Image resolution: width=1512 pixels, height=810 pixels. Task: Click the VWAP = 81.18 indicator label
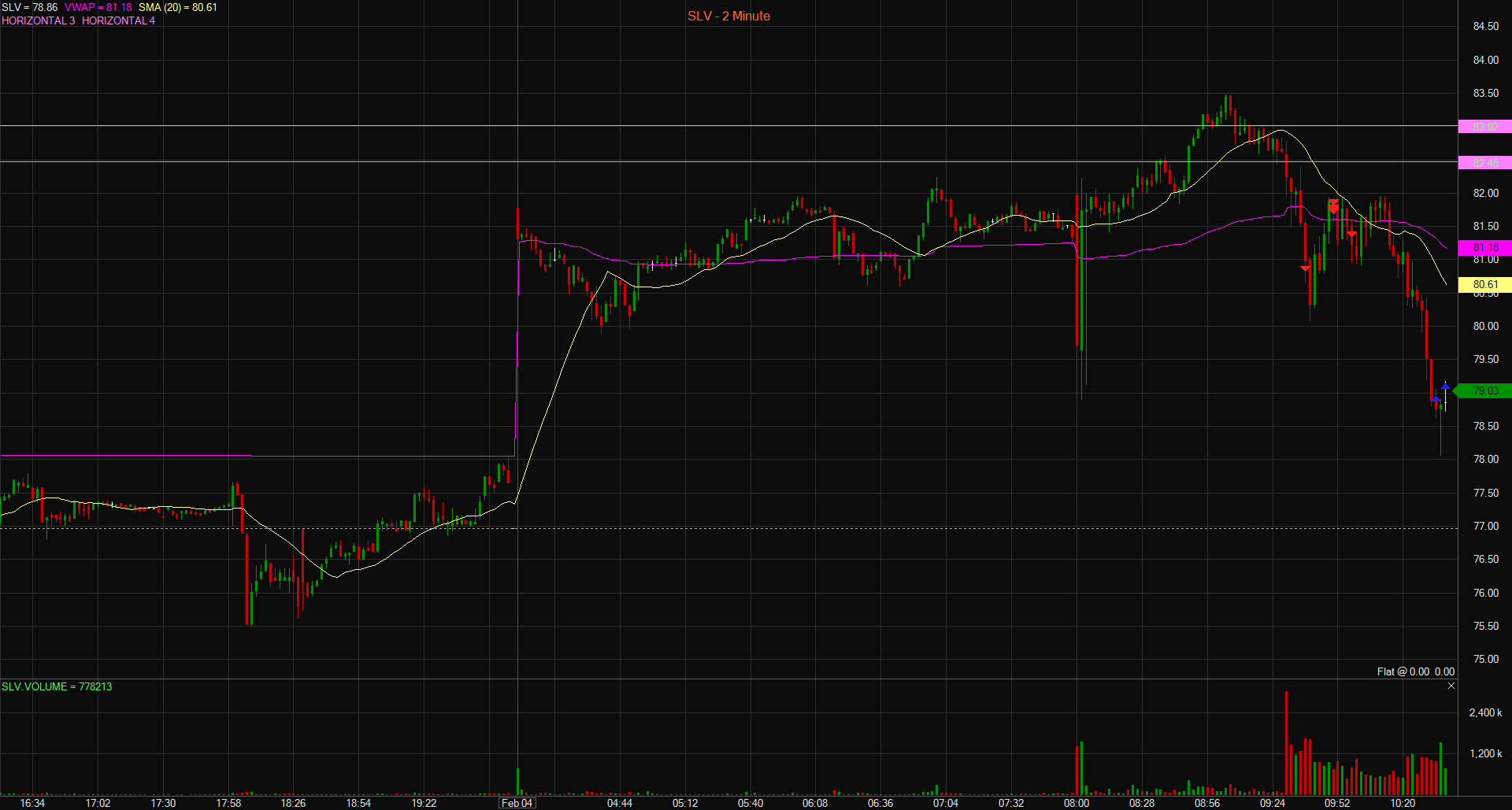pos(98,7)
